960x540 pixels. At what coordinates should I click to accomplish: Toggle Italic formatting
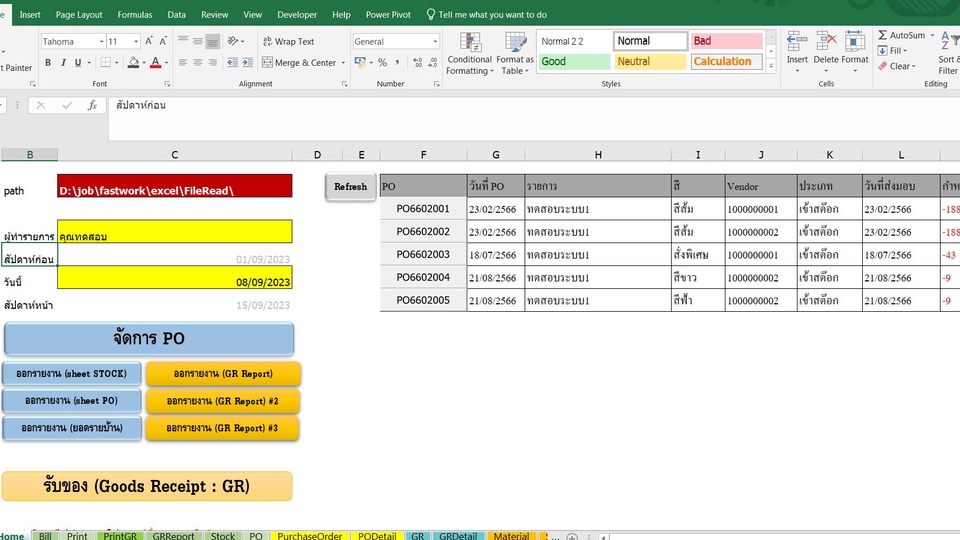click(x=63, y=62)
